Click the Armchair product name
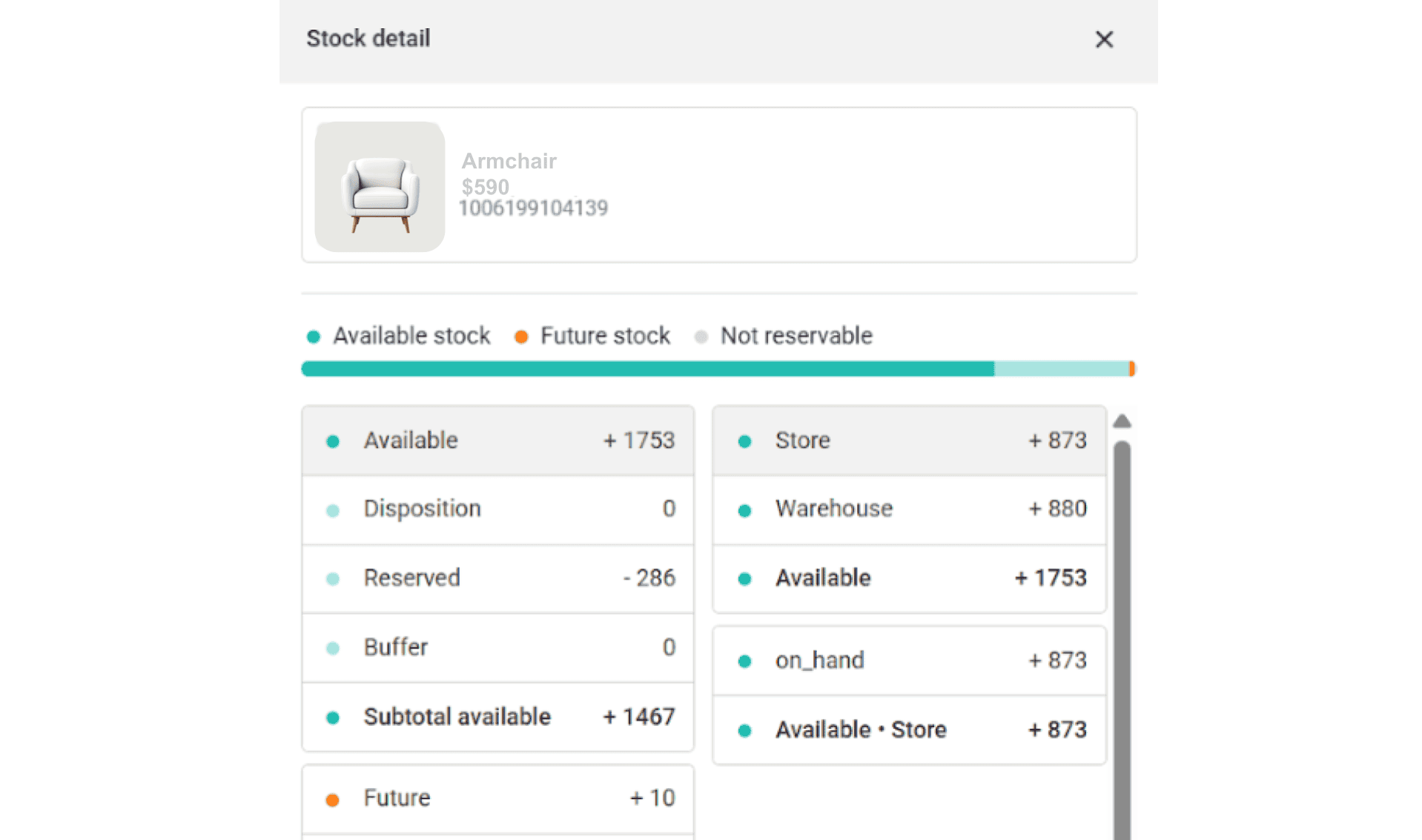 click(x=509, y=161)
